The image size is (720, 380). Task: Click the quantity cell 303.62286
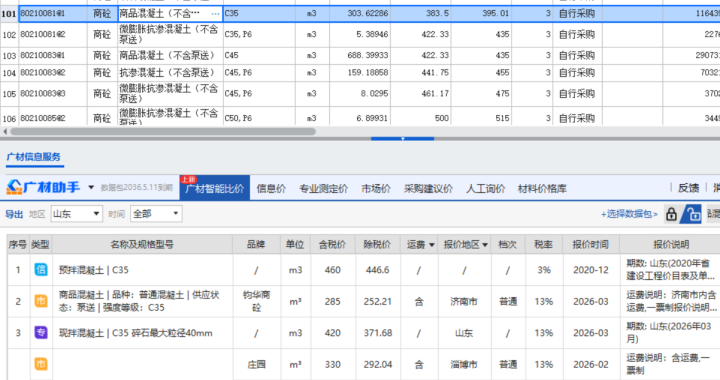click(360, 14)
